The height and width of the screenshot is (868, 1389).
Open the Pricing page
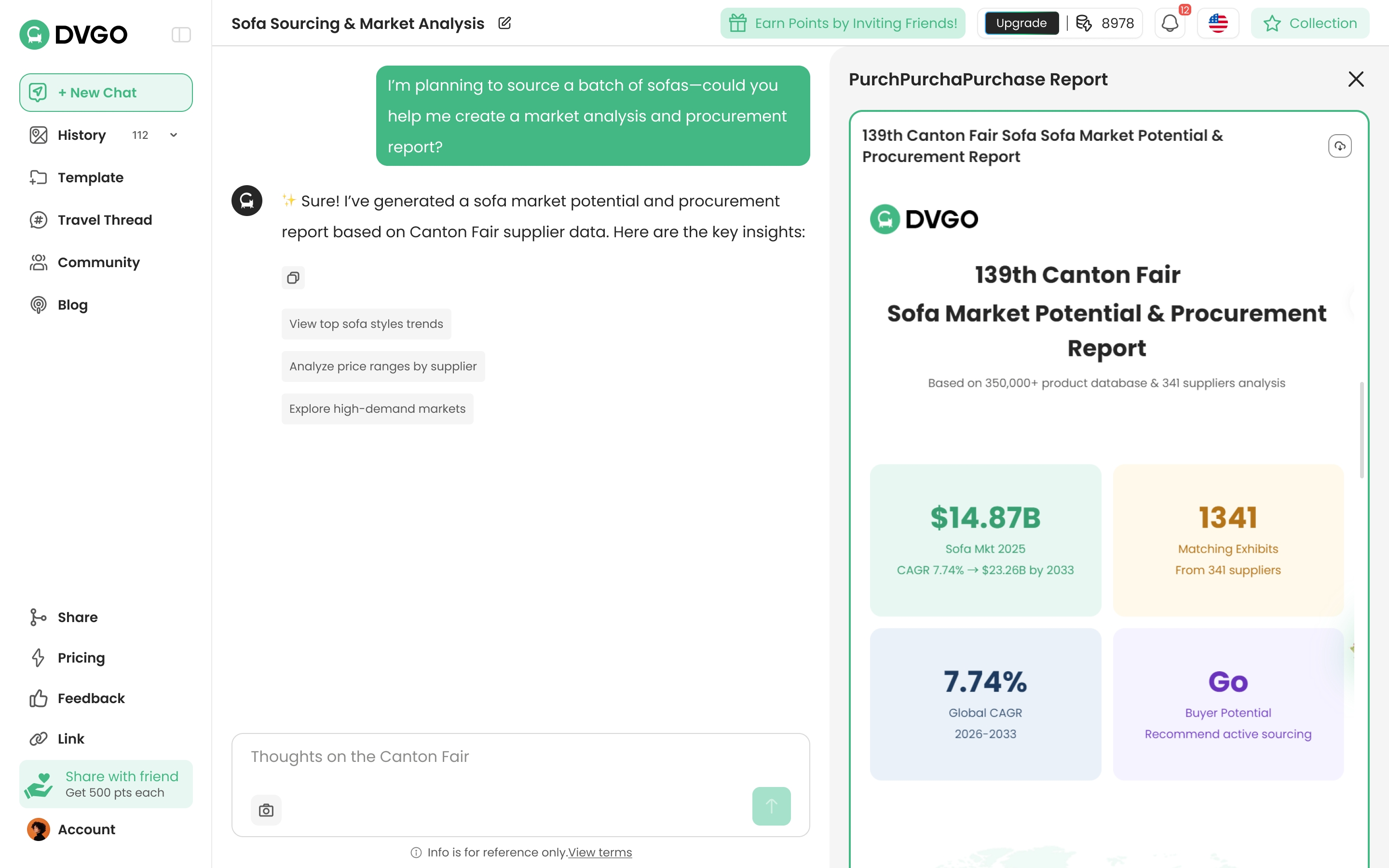[81, 657]
